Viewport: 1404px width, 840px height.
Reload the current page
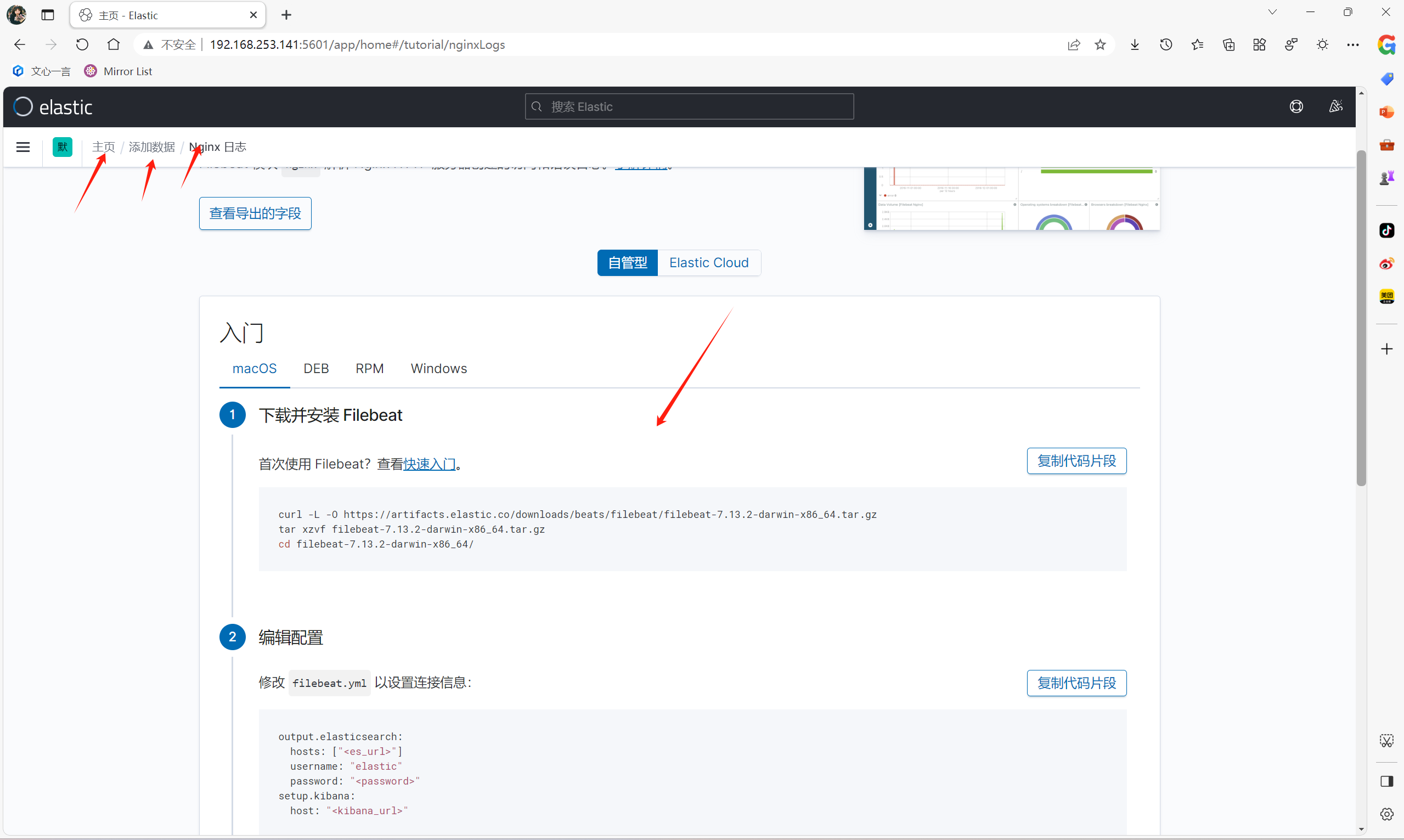82,45
